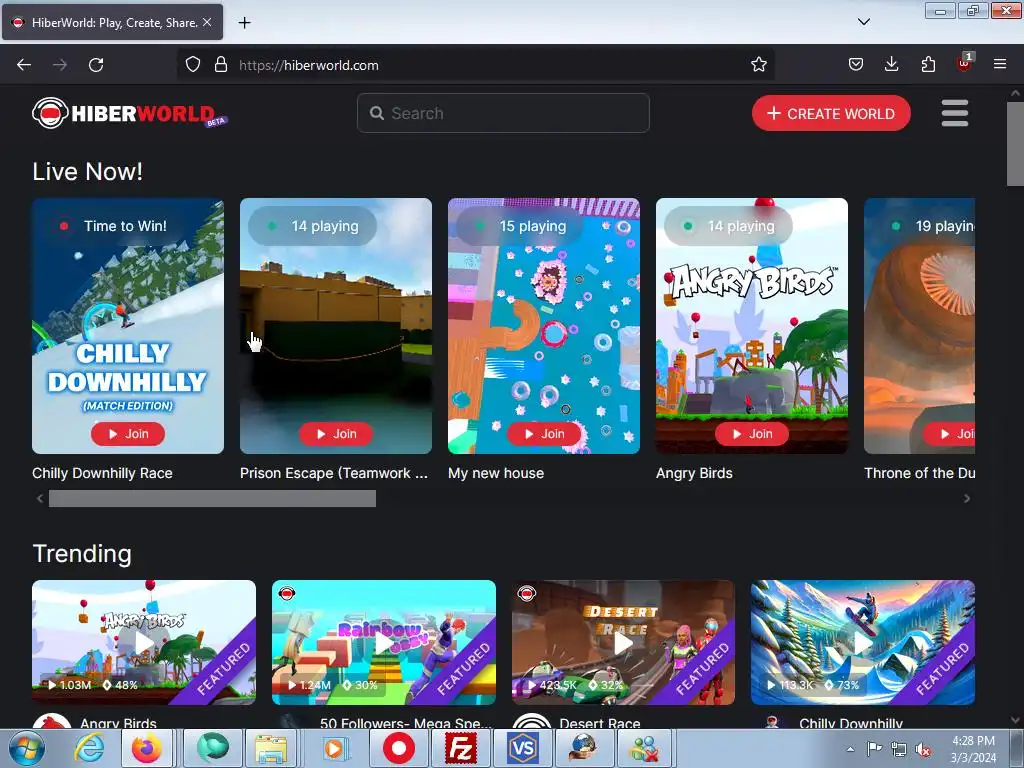Click the Live Now carousel right arrow
The width and height of the screenshot is (1024, 768).
click(x=967, y=499)
